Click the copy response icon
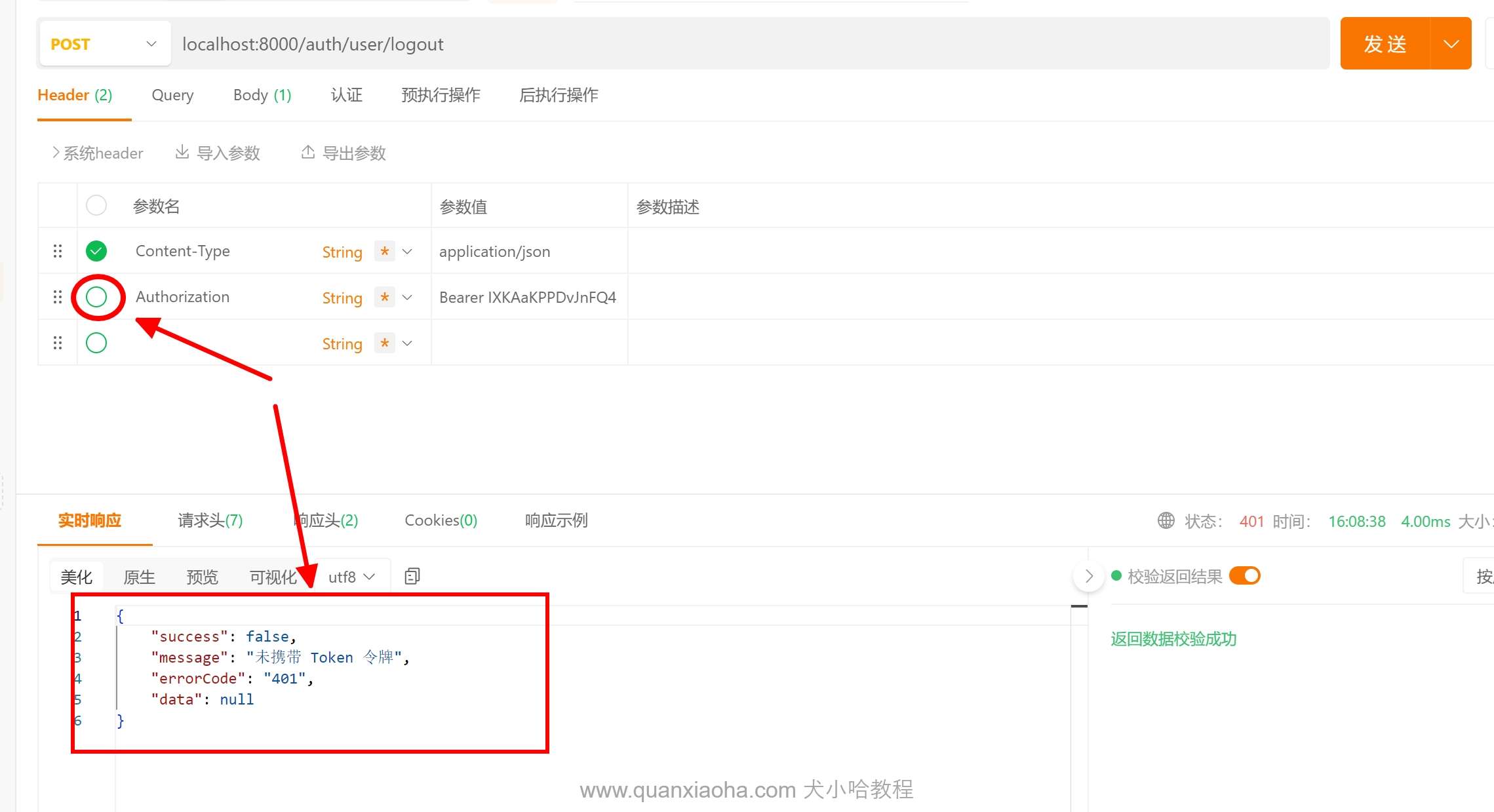 point(412,576)
